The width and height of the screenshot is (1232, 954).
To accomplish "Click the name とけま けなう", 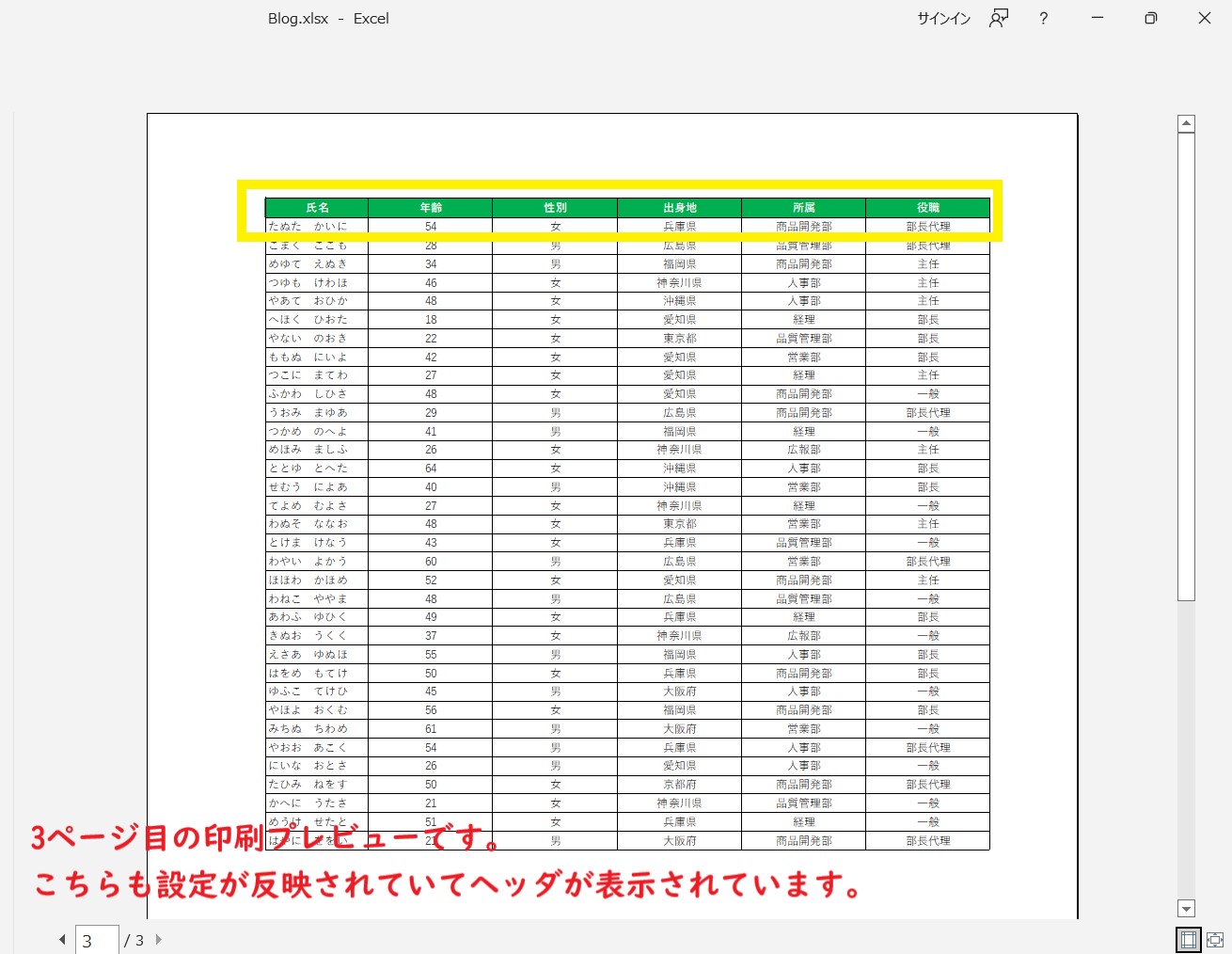I will 308,543.
